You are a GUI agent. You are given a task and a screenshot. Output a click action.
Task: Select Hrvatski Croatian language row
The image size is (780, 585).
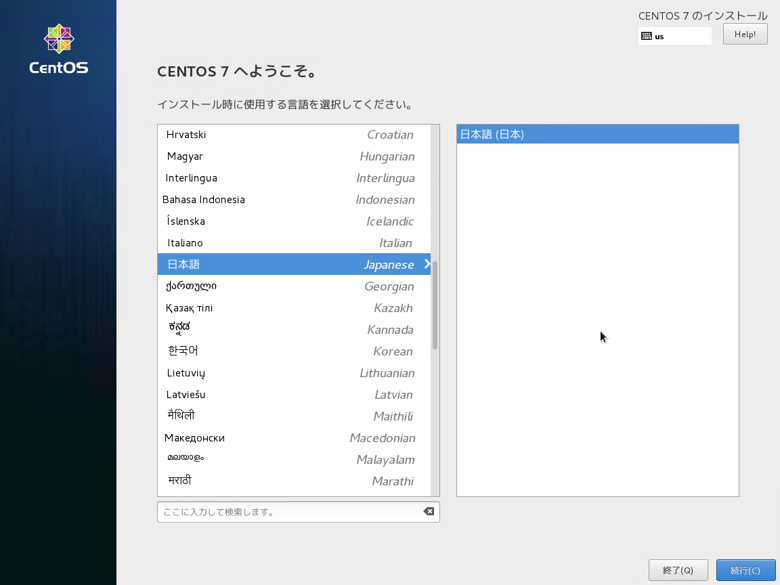click(x=294, y=134)
